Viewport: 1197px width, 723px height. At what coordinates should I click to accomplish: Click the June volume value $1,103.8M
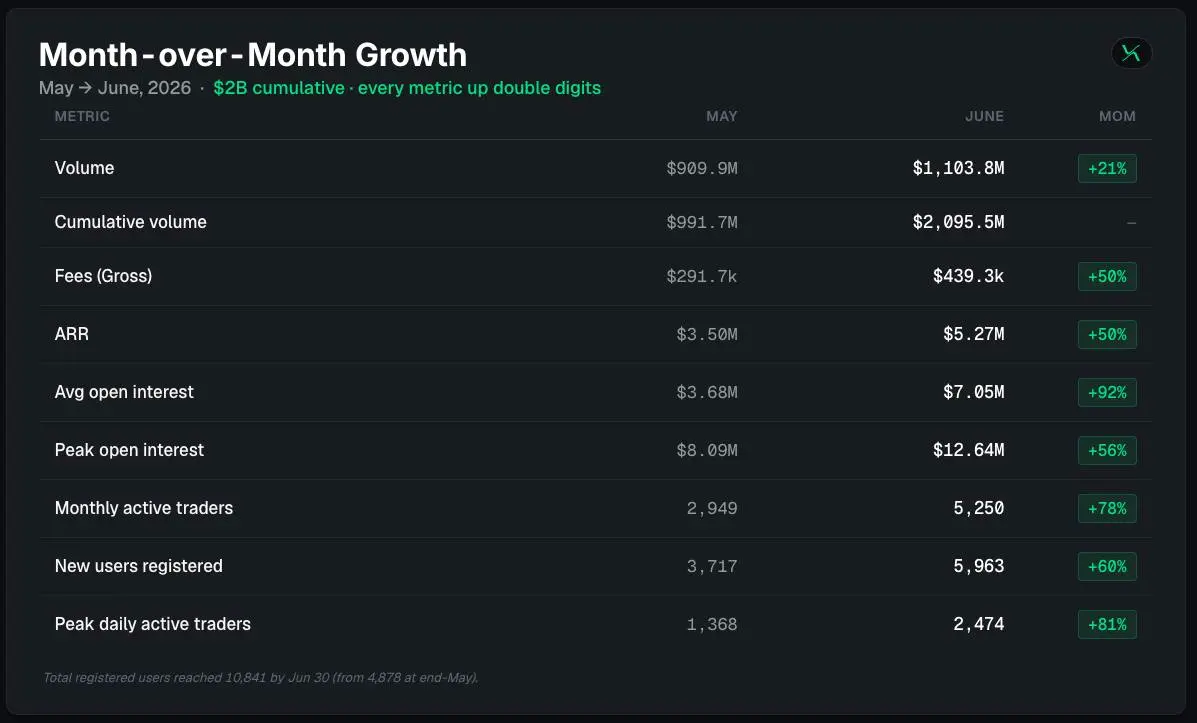958,168
